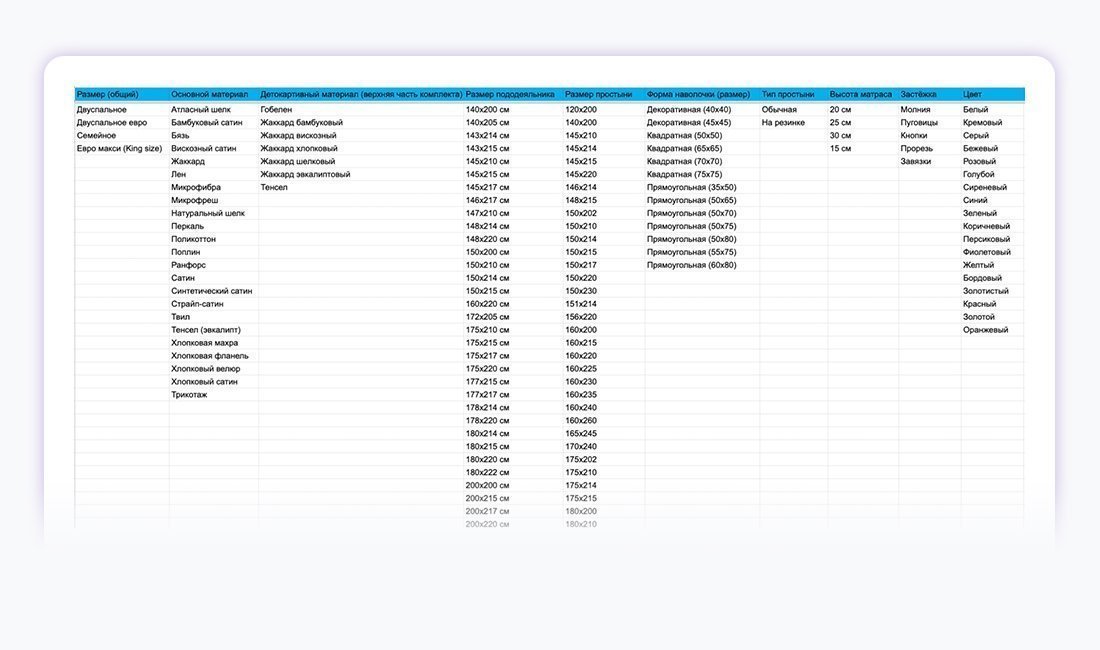Select the 'Поликоттон' cell
The width and height of the screenshot is (1100, 650).
pyautogui.click(x=194, y=239)
